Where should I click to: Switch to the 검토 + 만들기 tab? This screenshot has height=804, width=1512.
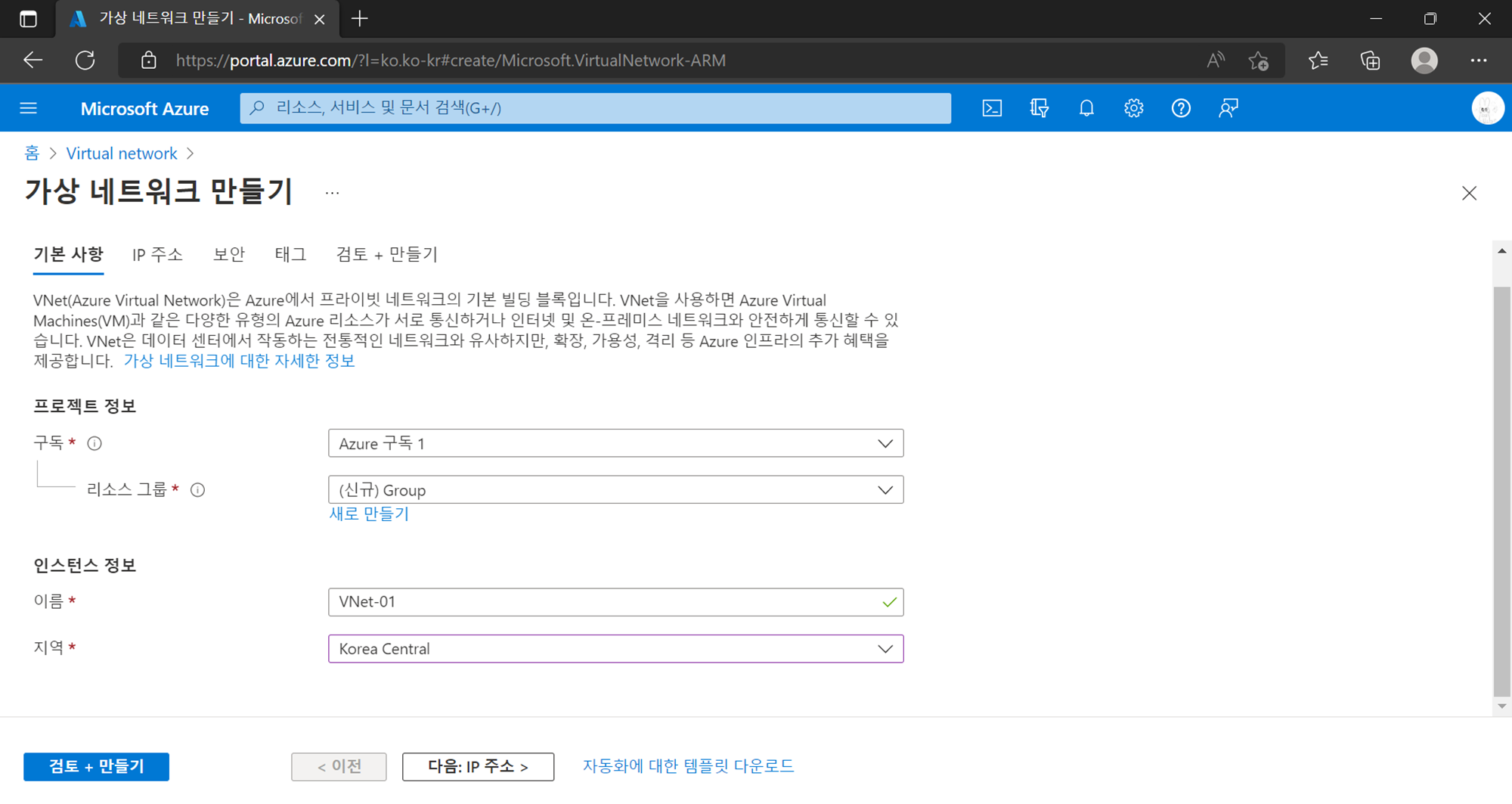coord(387,254)
